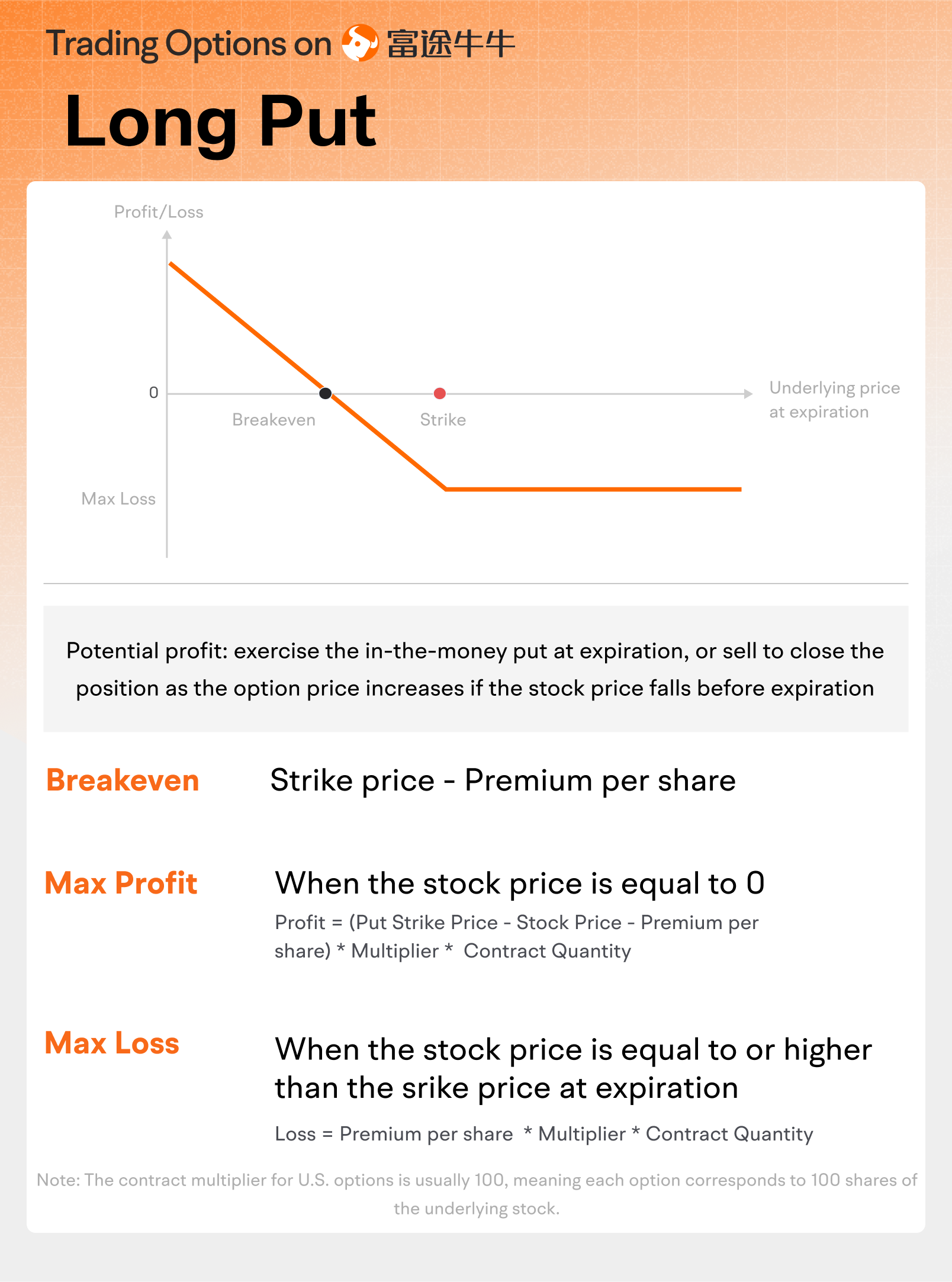Select the black Breakeven point on chart
This screenshot has width=952, height=1282.
coord(325,393)
